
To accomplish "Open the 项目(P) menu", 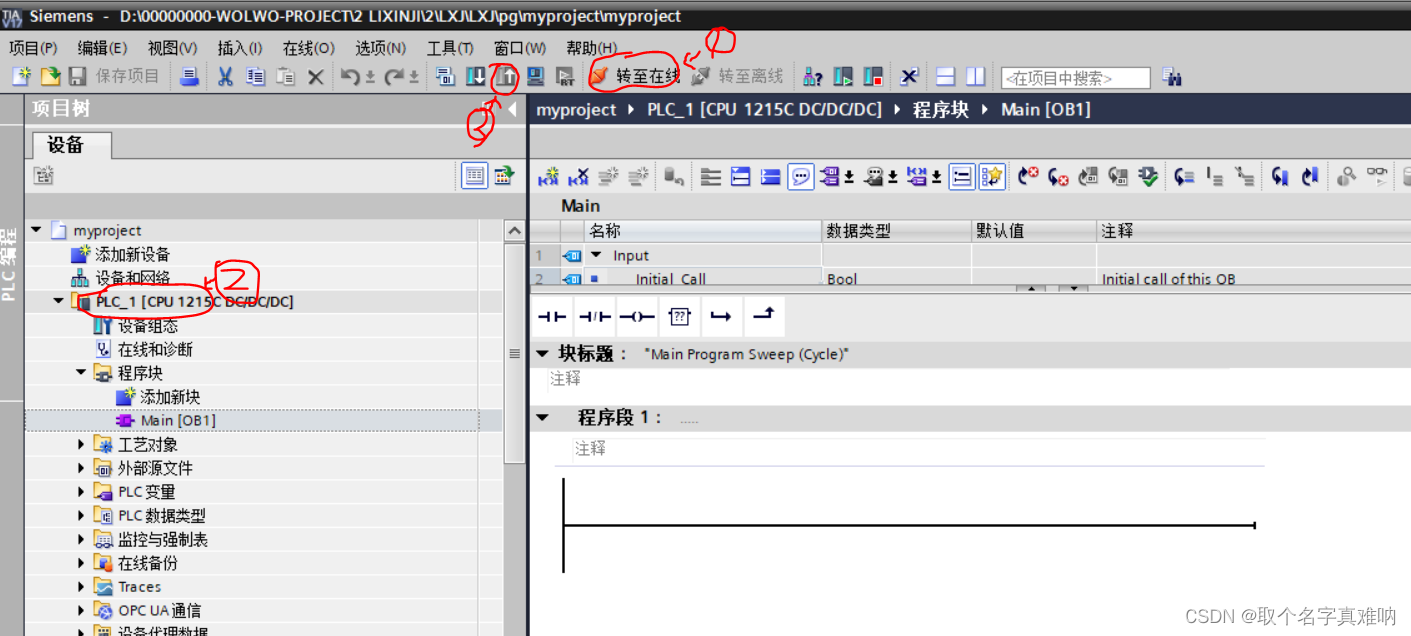I will tap(33, 48).
